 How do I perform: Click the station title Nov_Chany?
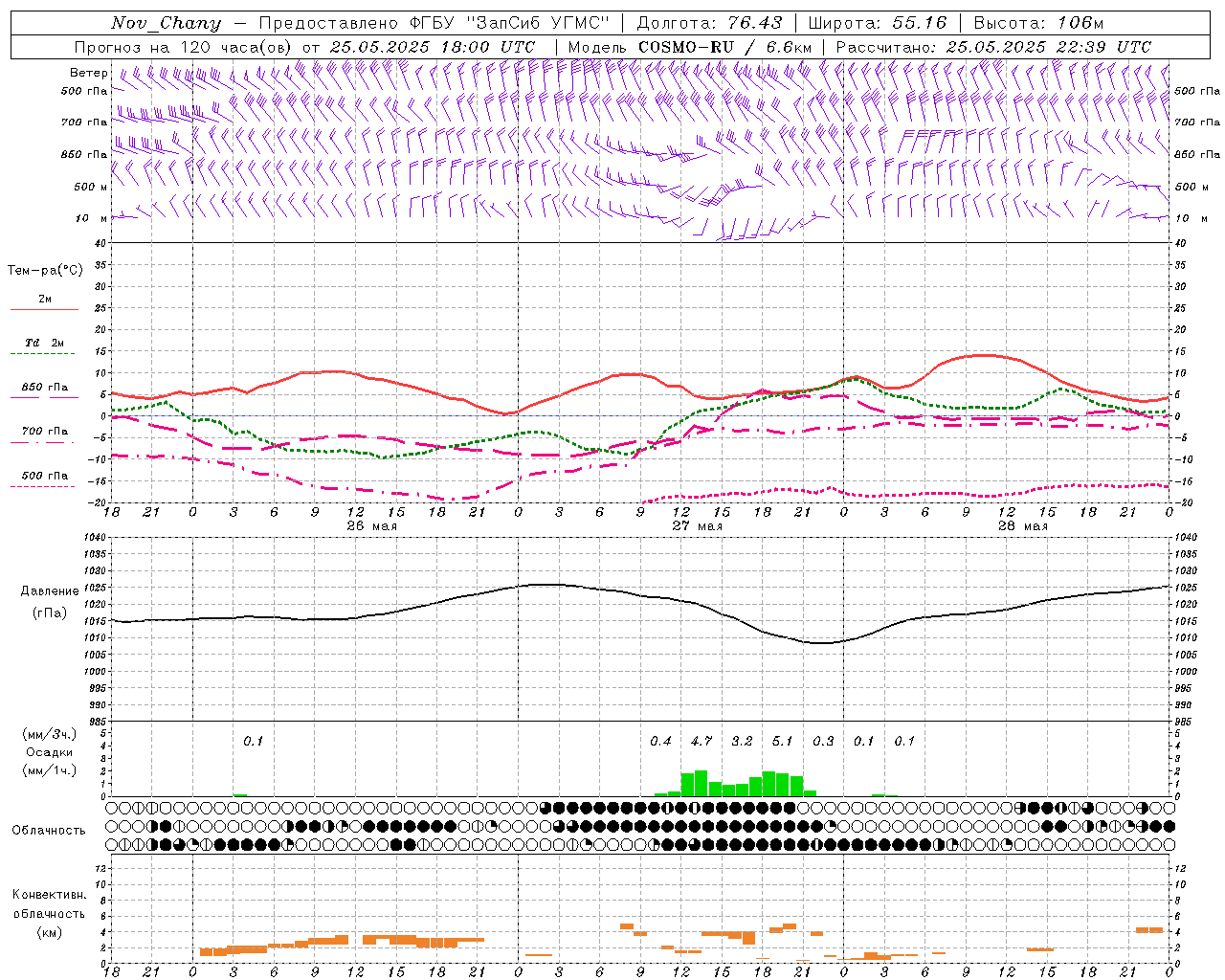[166, 23]
